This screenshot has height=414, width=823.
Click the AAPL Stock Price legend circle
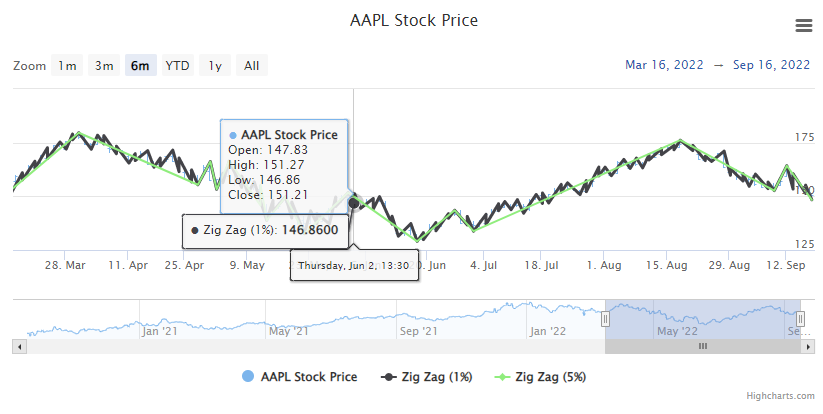pos(247,377)
